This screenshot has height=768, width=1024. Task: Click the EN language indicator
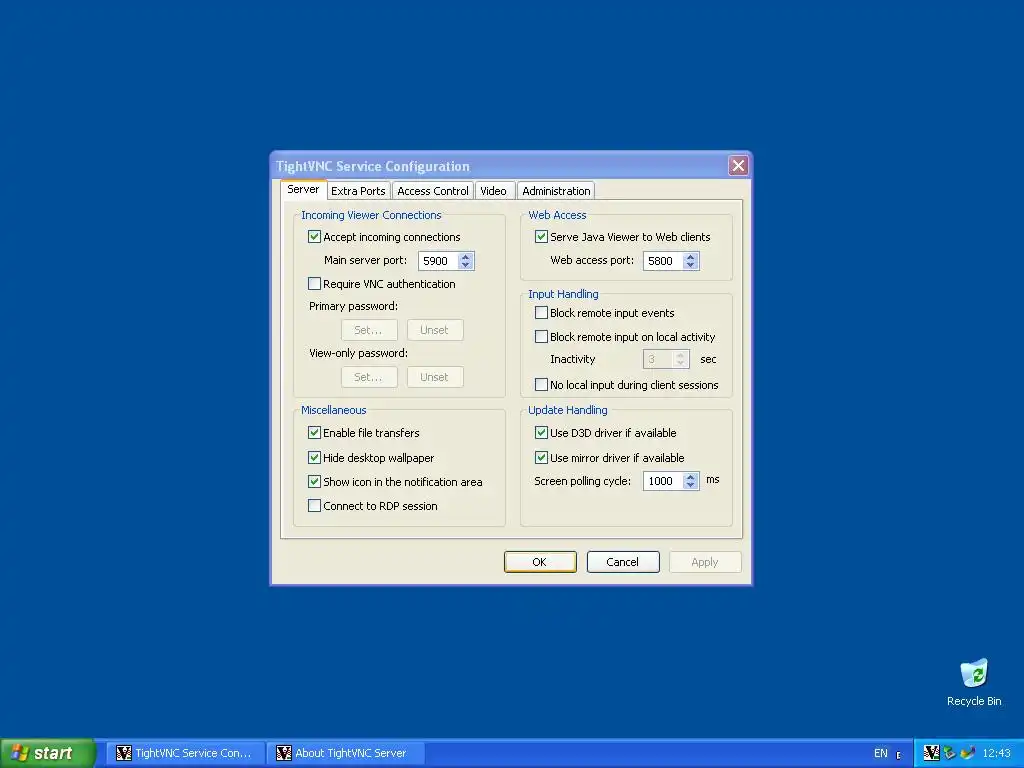[x=880, y=753]
